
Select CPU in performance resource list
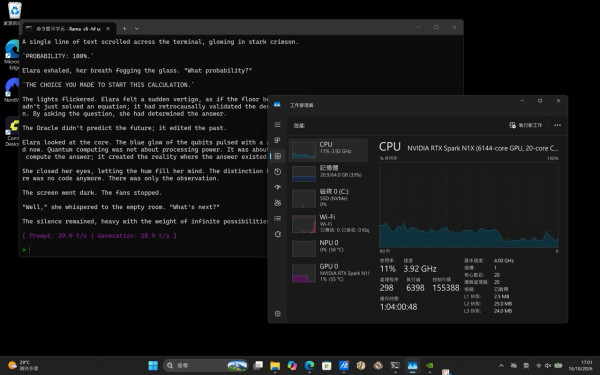328,150
